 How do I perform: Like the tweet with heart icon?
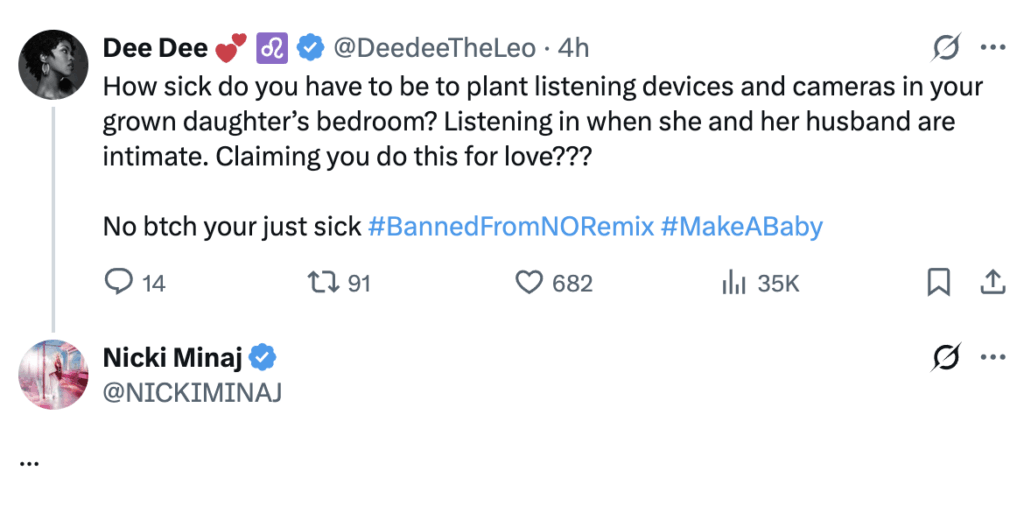[529, 283]
